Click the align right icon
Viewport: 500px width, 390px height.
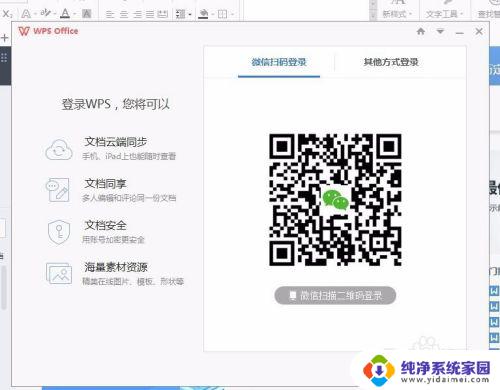137,14
